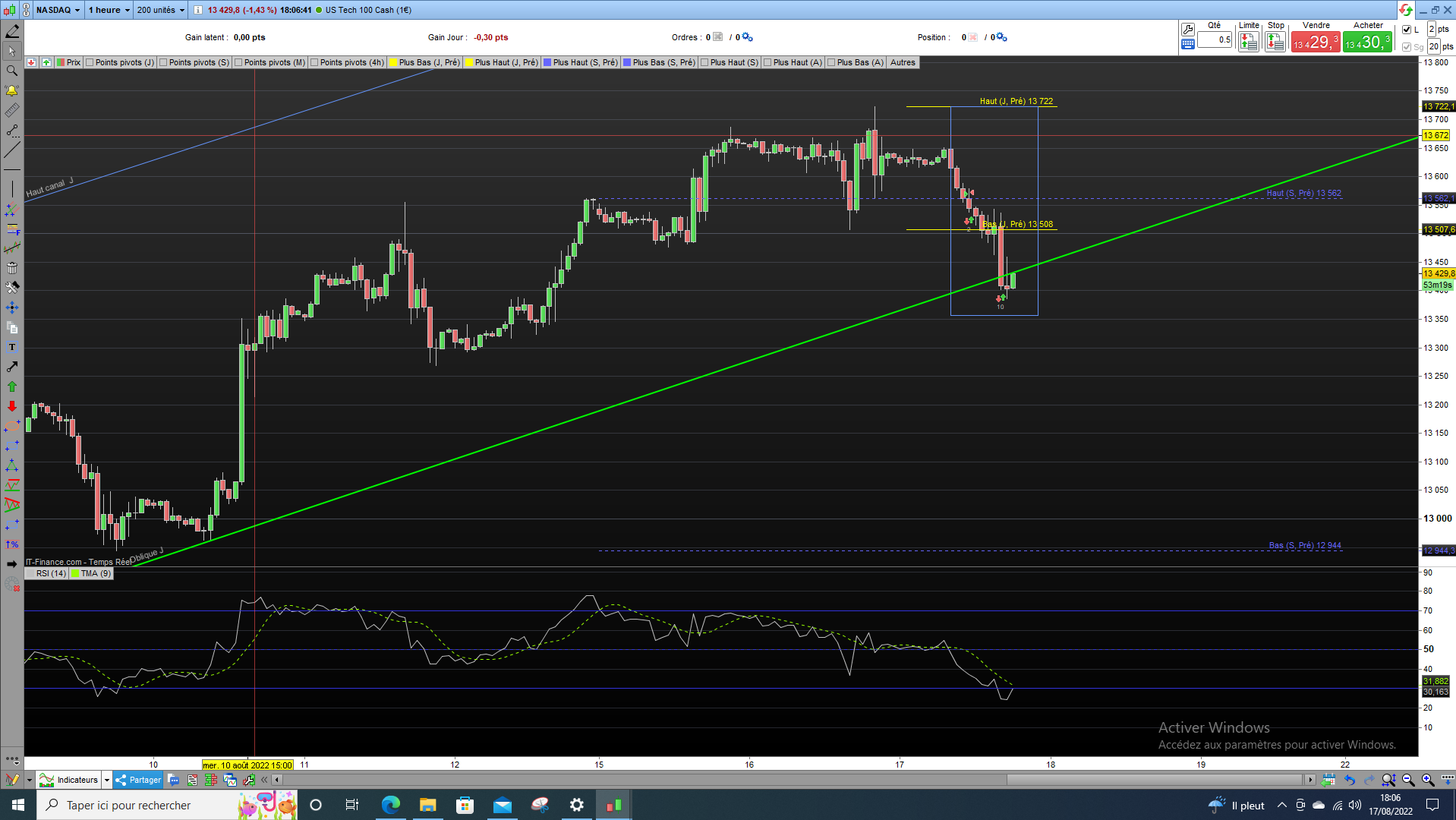Open the NASDAQ instrument dropdown
The height and width of the screenshot is (820, 1456).
click(58, 10)
